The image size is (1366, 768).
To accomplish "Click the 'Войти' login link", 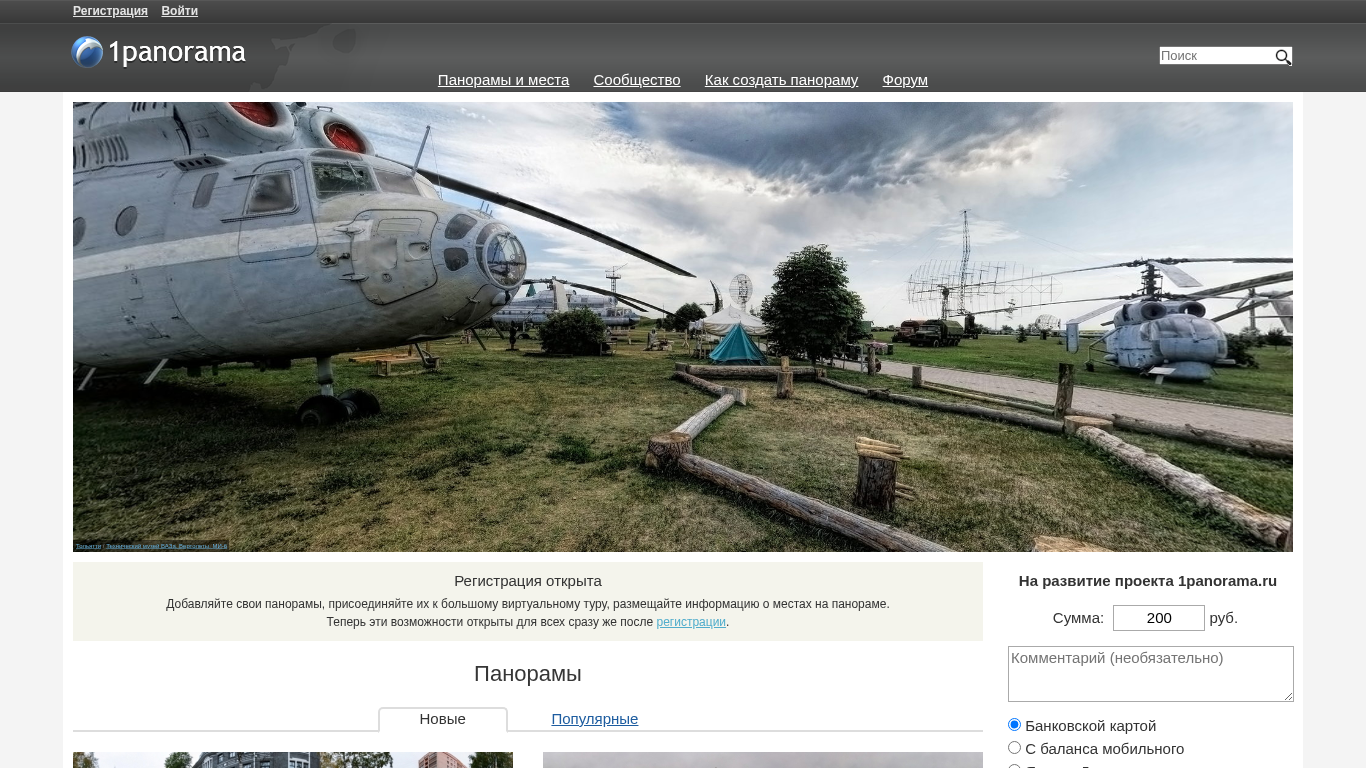I will (179, 11).
